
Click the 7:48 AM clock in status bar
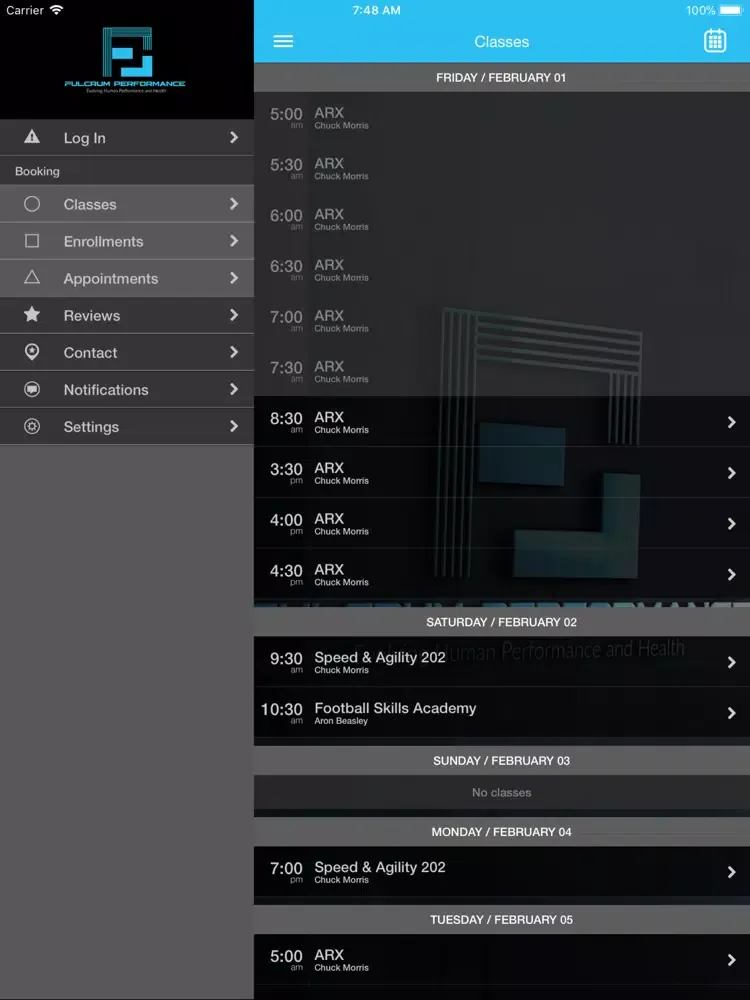376,10
